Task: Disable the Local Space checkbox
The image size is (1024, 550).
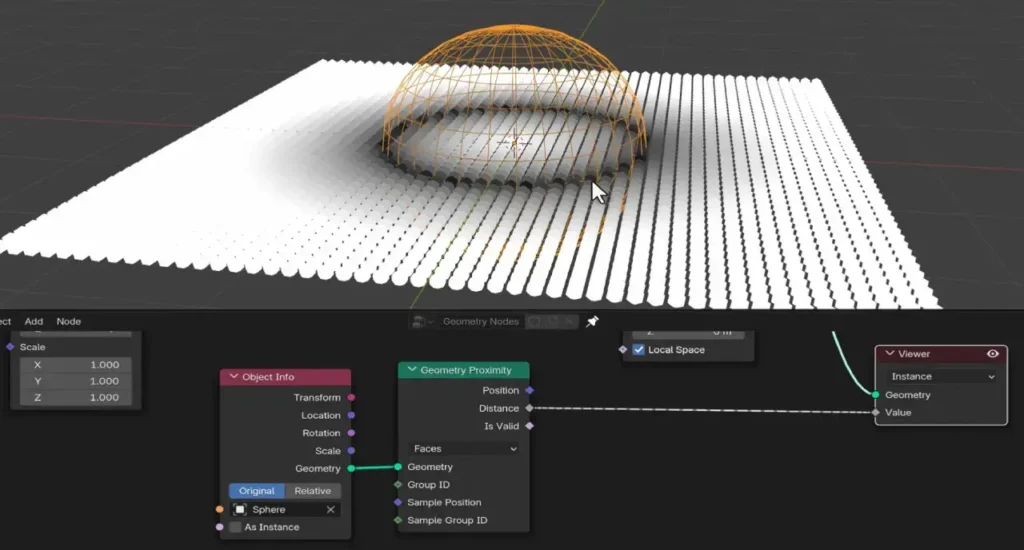Action: tap(639, 350)
